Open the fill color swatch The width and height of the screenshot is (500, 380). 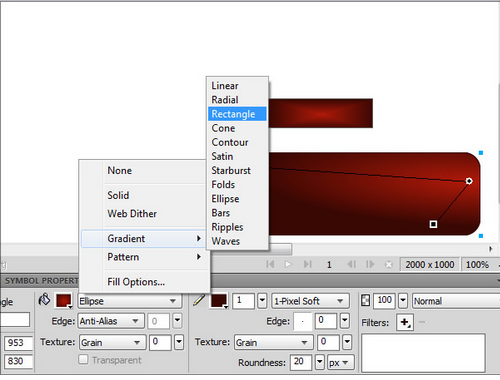tap(64, 301)
